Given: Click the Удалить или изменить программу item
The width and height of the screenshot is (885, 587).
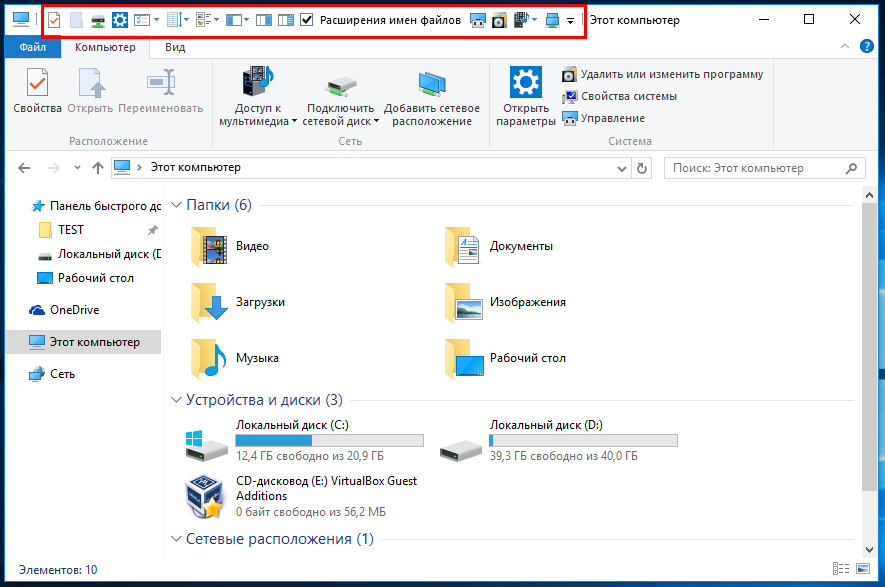Looking at the screenshot, I should click(x=663, y=75).
